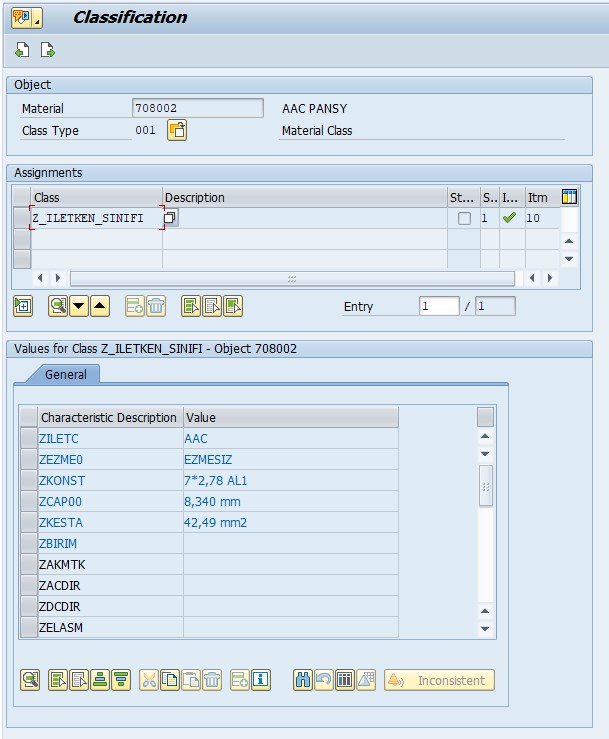This screenshot has width=609, height=739.
Task: Click the down-triangle button under Assignments table
Action: [79, 306]
